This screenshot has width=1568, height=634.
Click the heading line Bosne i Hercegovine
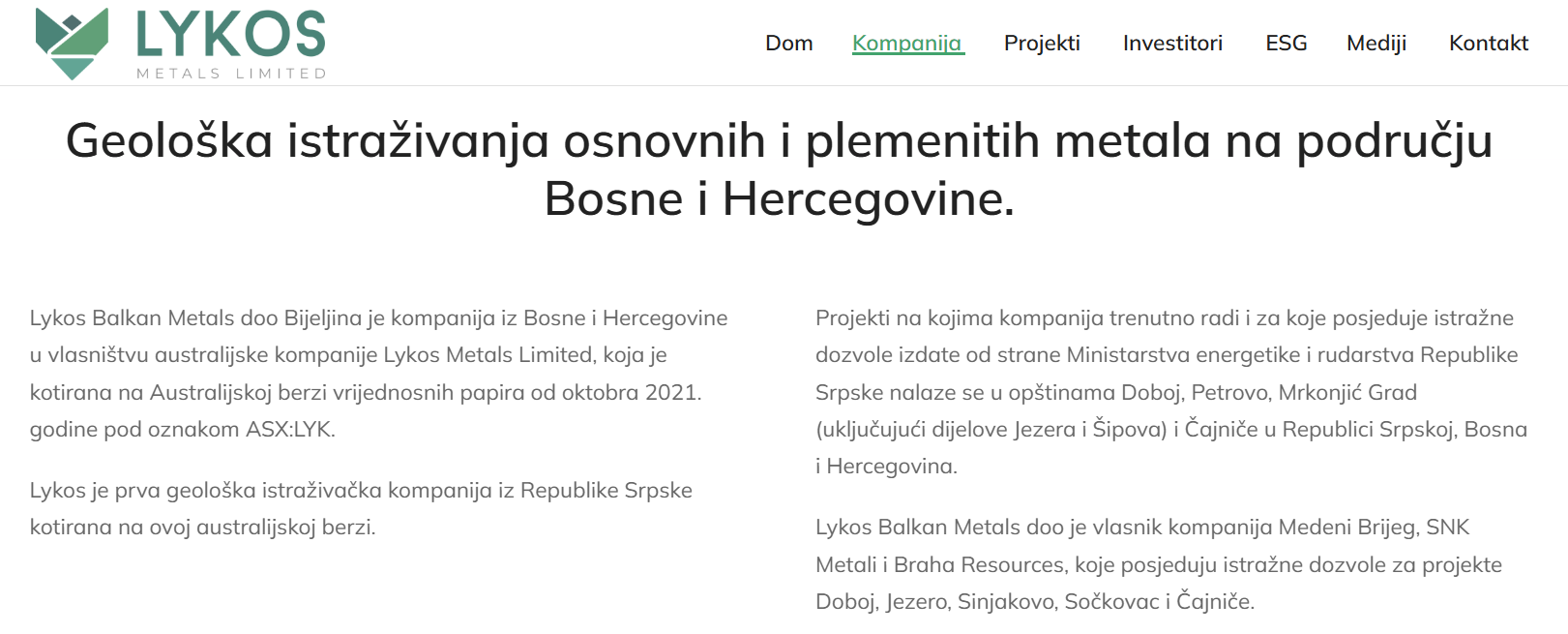pyautogui.click(x=779, y=199)
